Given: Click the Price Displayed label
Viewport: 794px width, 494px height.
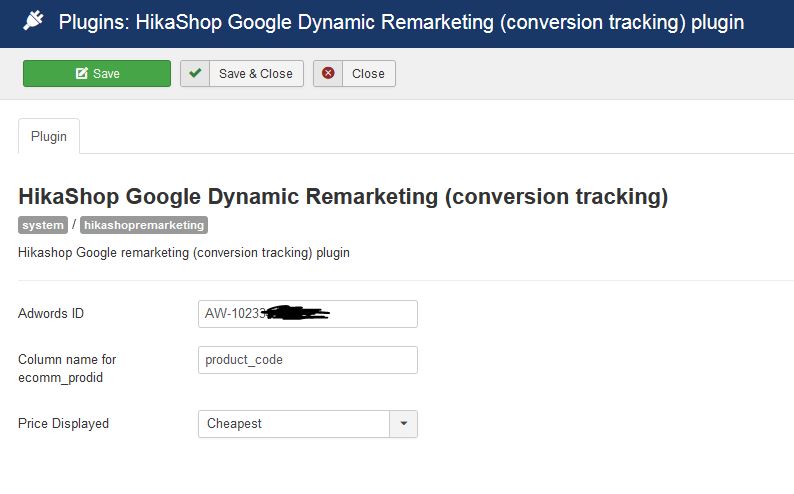Looking at the screenshot, I should (63, 424).
